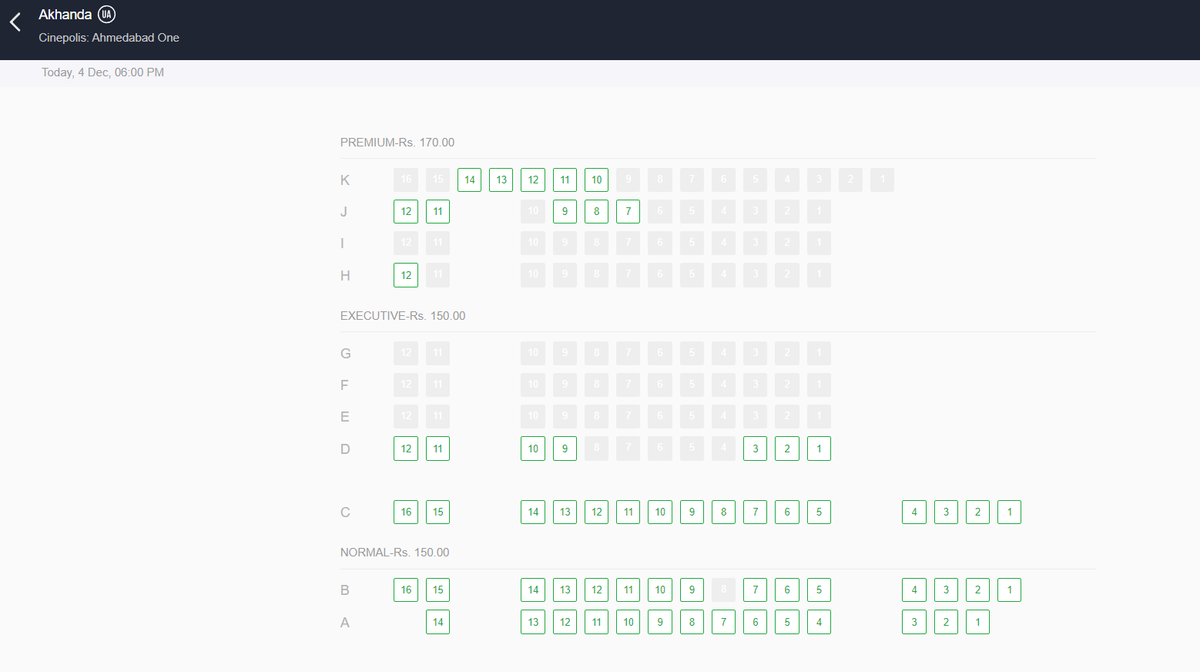Image resolution: width=1200 pixels, height=672 pixels.
Task: Select seat 9 in row D
Action: click(x=565, y=449)
